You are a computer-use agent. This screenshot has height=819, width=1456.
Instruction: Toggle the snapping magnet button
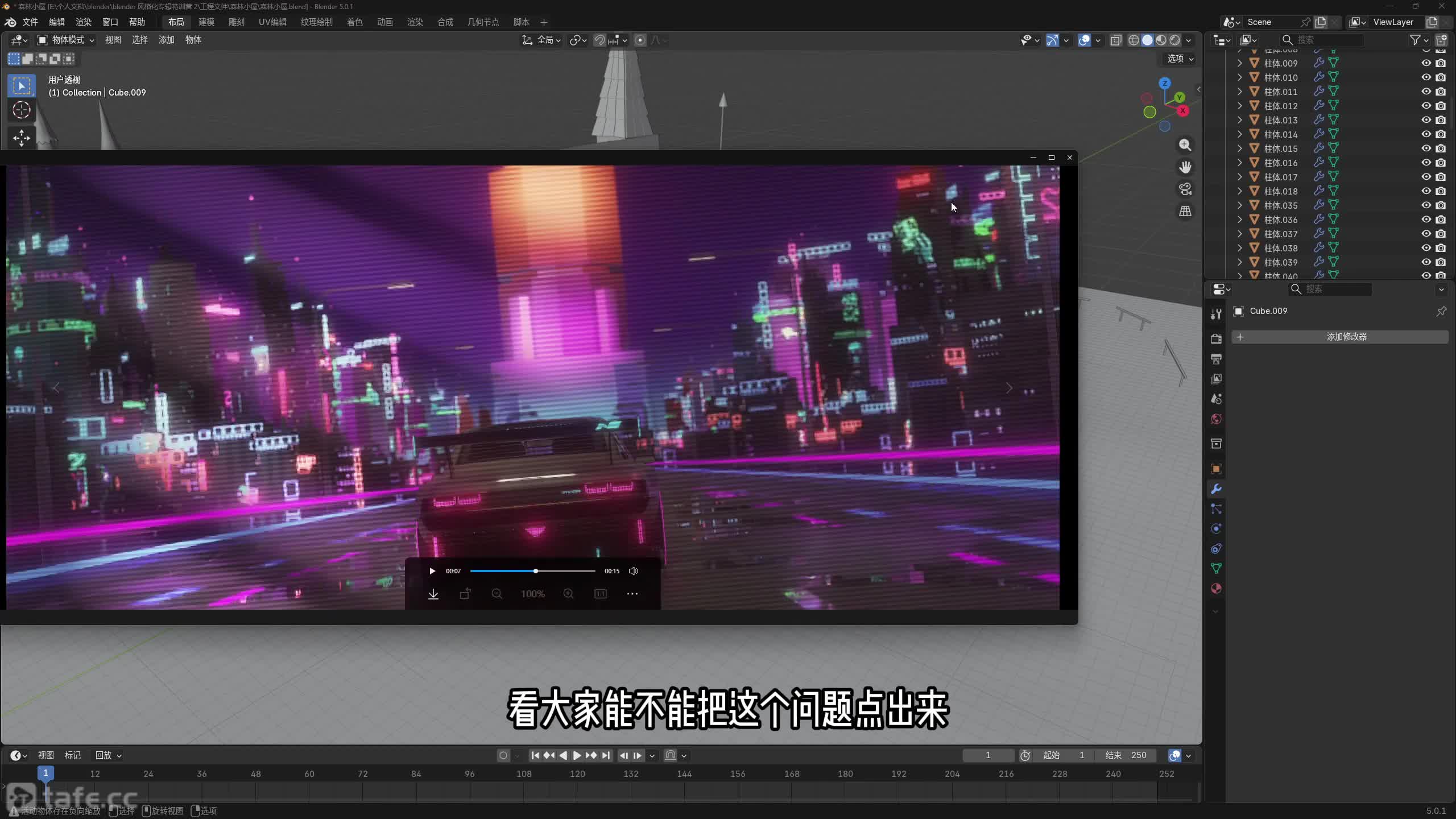(x=599, y=40)
